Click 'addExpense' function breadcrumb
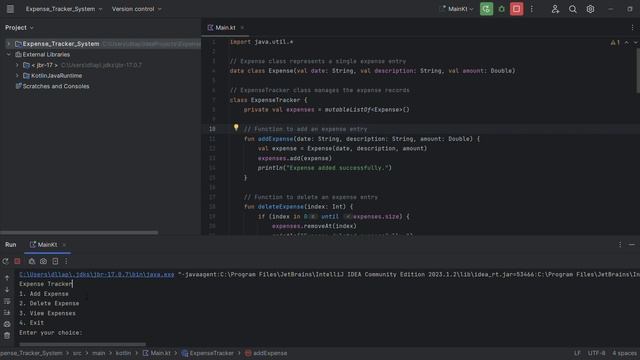 click(x=266, y=353)
